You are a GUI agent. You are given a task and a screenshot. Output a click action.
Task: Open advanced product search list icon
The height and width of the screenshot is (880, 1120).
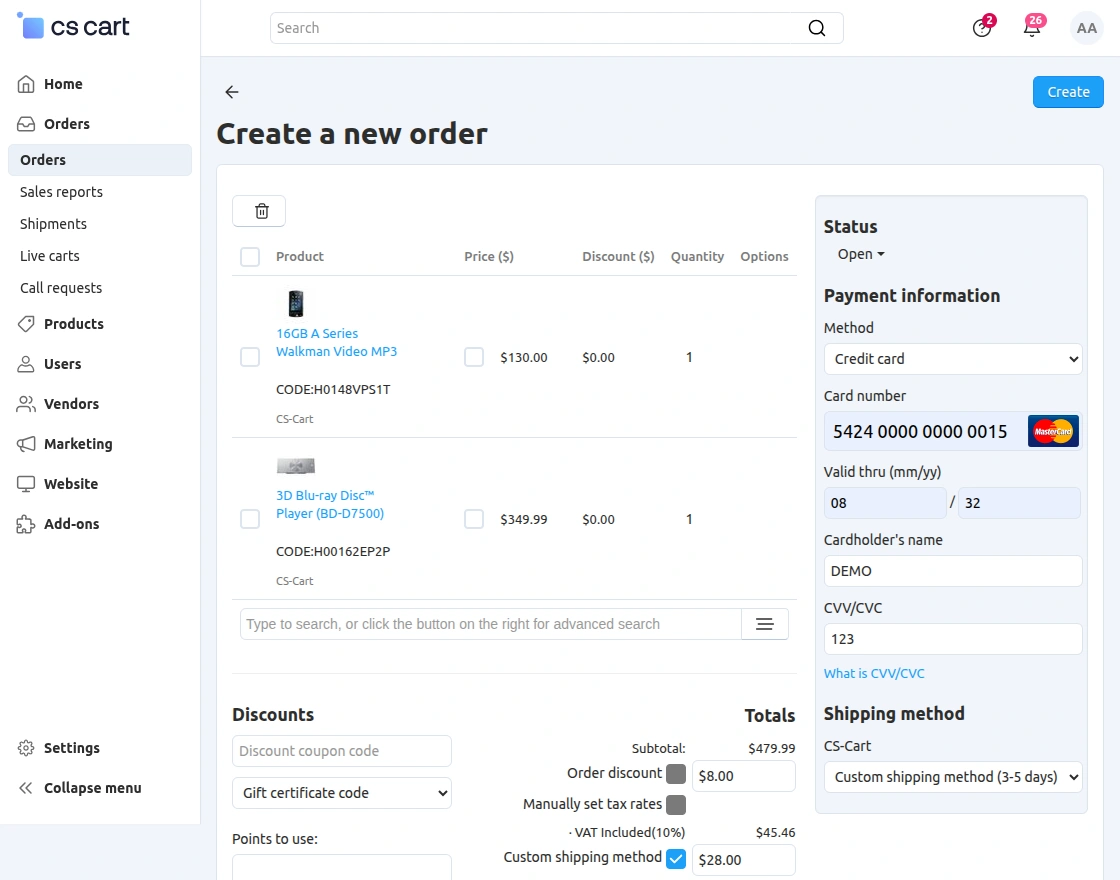(765, 624)
